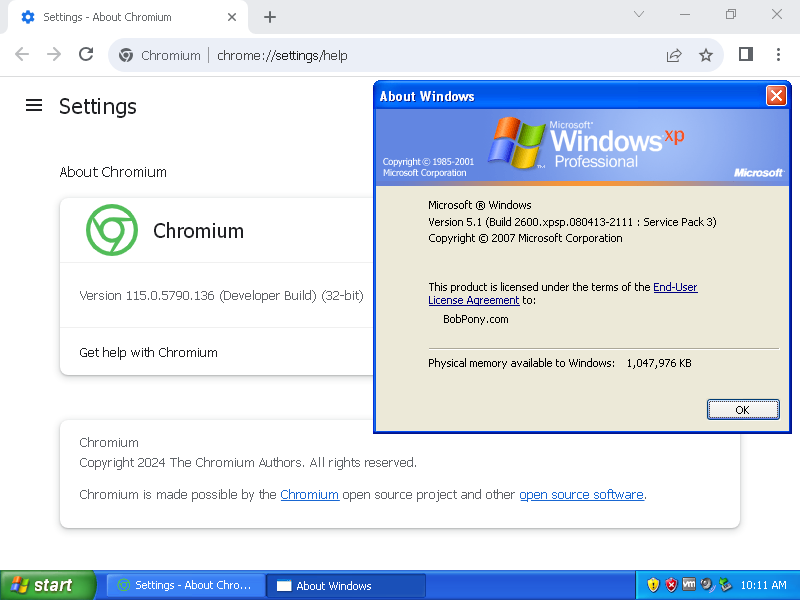Screen dimensions: 800x600
Task: Open the Chromium three-dot menu
Action: pyautogui.click(x=778, y=55)
